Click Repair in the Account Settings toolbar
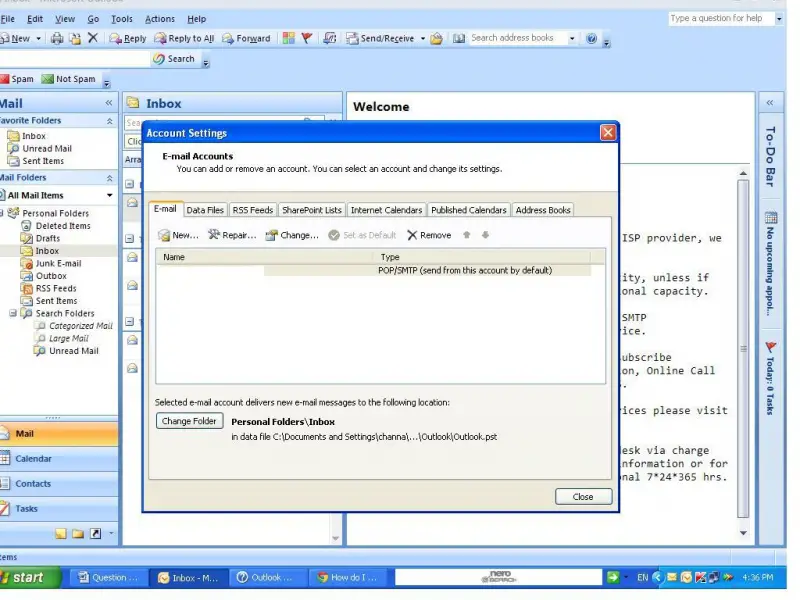Screen dimensions: 800x600 (x=232, y=235)
